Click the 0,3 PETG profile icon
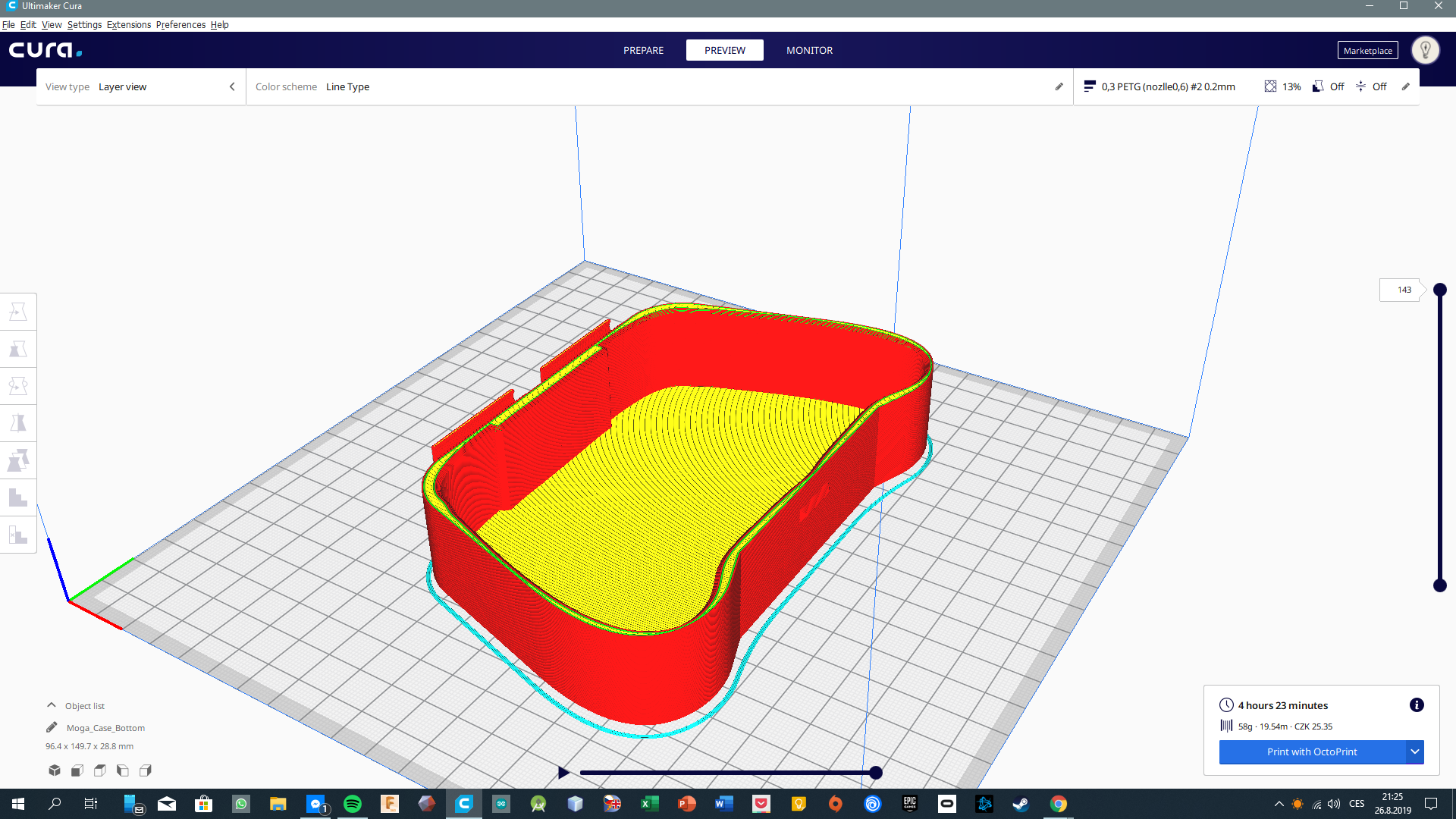Image resolution: width=1456 pixels, height=819 pixels. 1090,86
